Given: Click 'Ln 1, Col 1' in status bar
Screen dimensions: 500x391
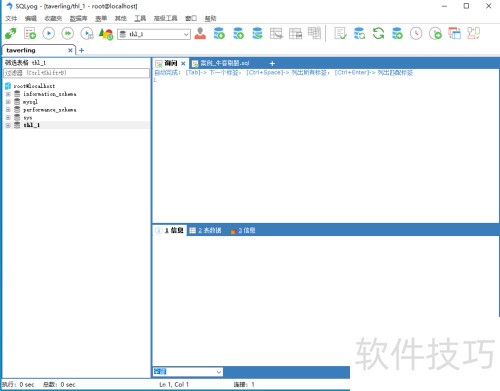Looking at the screenshot, I should point(174,385).
